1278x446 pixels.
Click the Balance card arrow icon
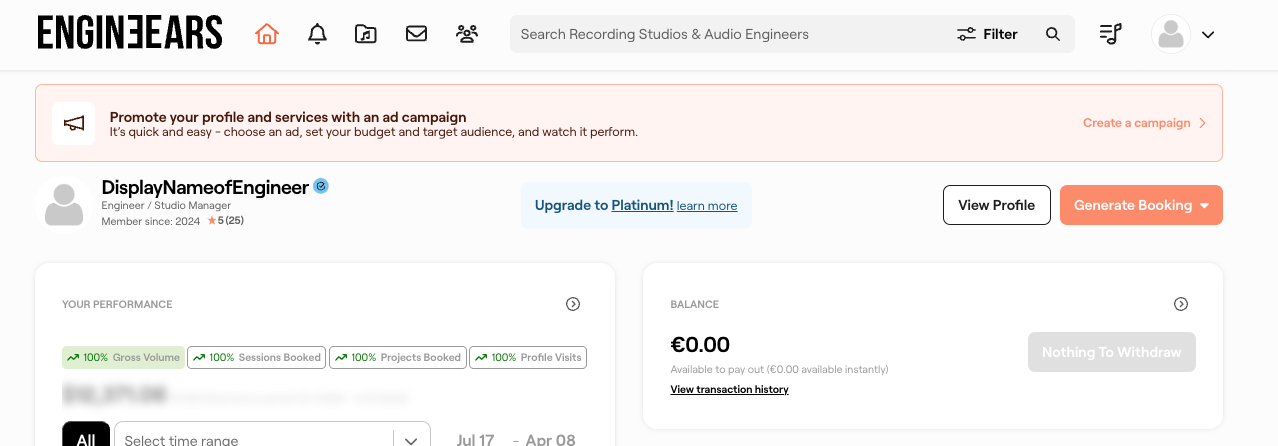click(x=1181, y=304)
